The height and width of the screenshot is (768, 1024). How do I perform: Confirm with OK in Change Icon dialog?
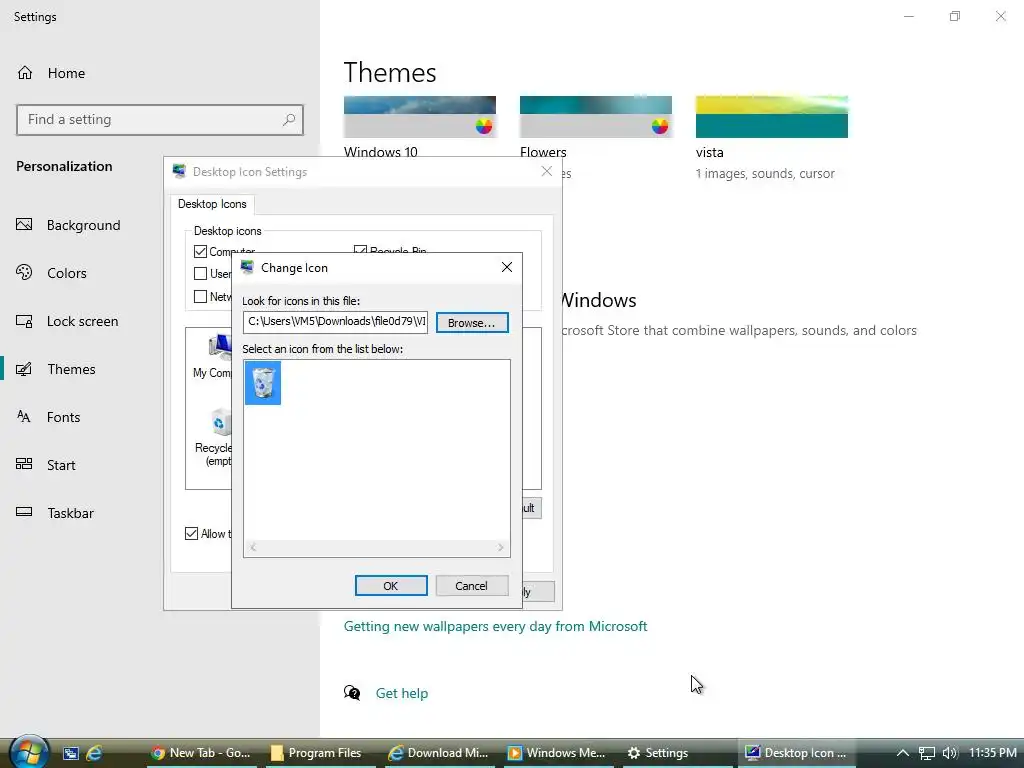point(391,586)
